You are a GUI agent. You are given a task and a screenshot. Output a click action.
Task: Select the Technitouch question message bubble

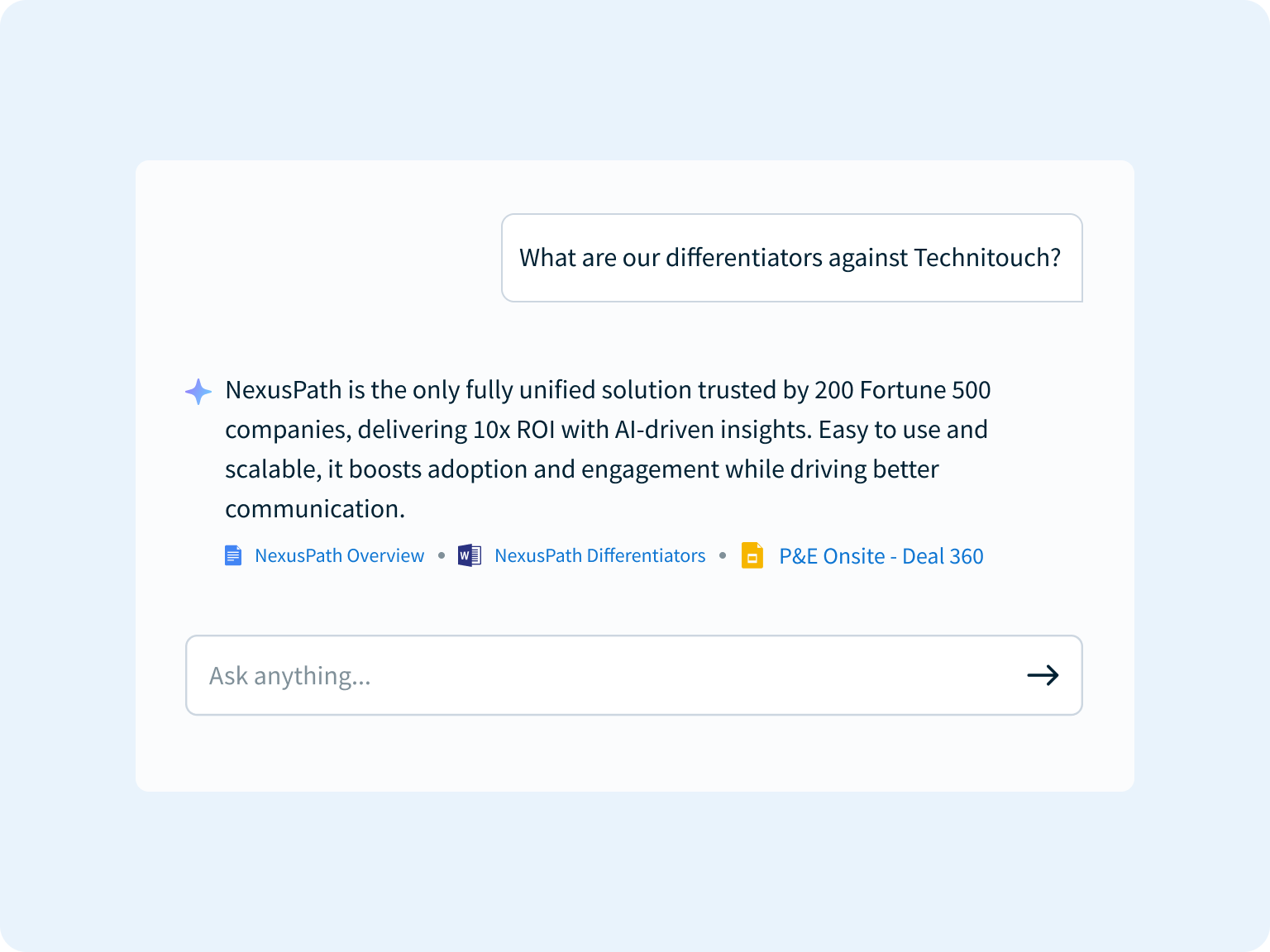click(792, 258)
